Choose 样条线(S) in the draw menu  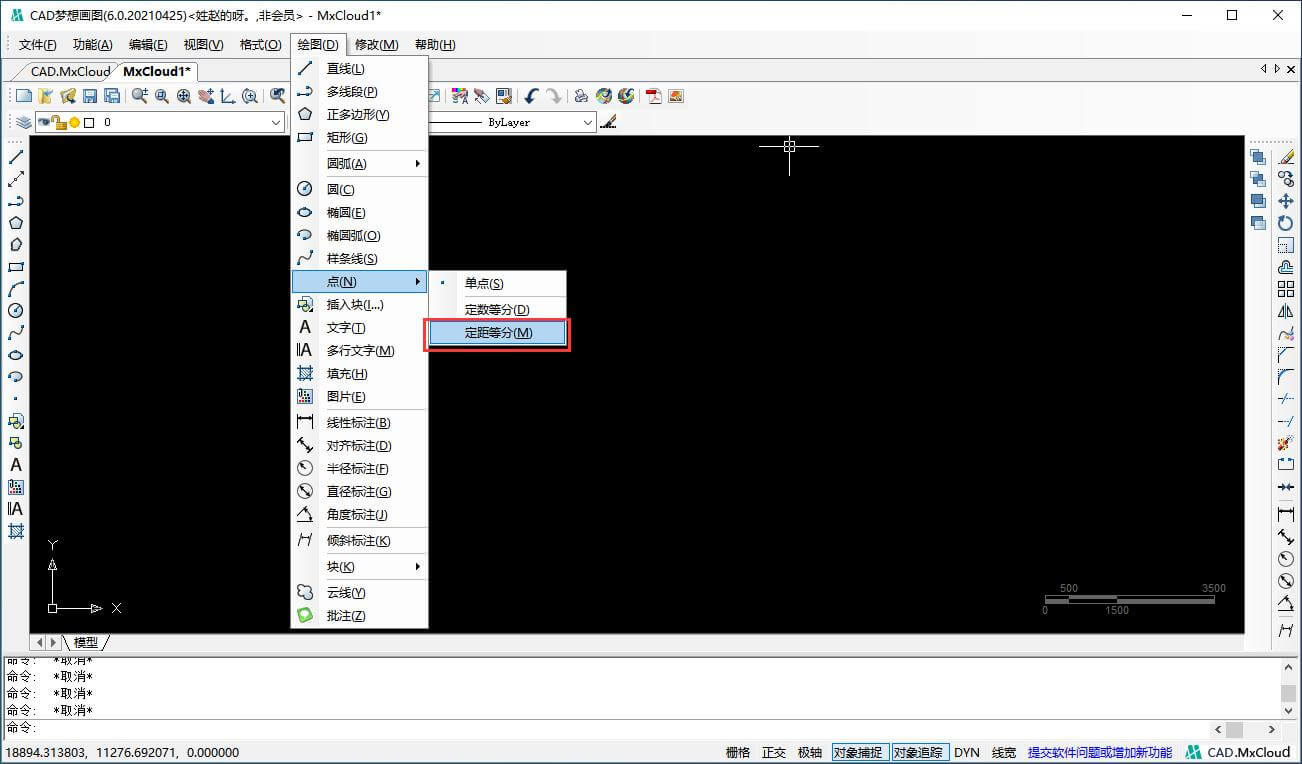click(x=360, y=259)
